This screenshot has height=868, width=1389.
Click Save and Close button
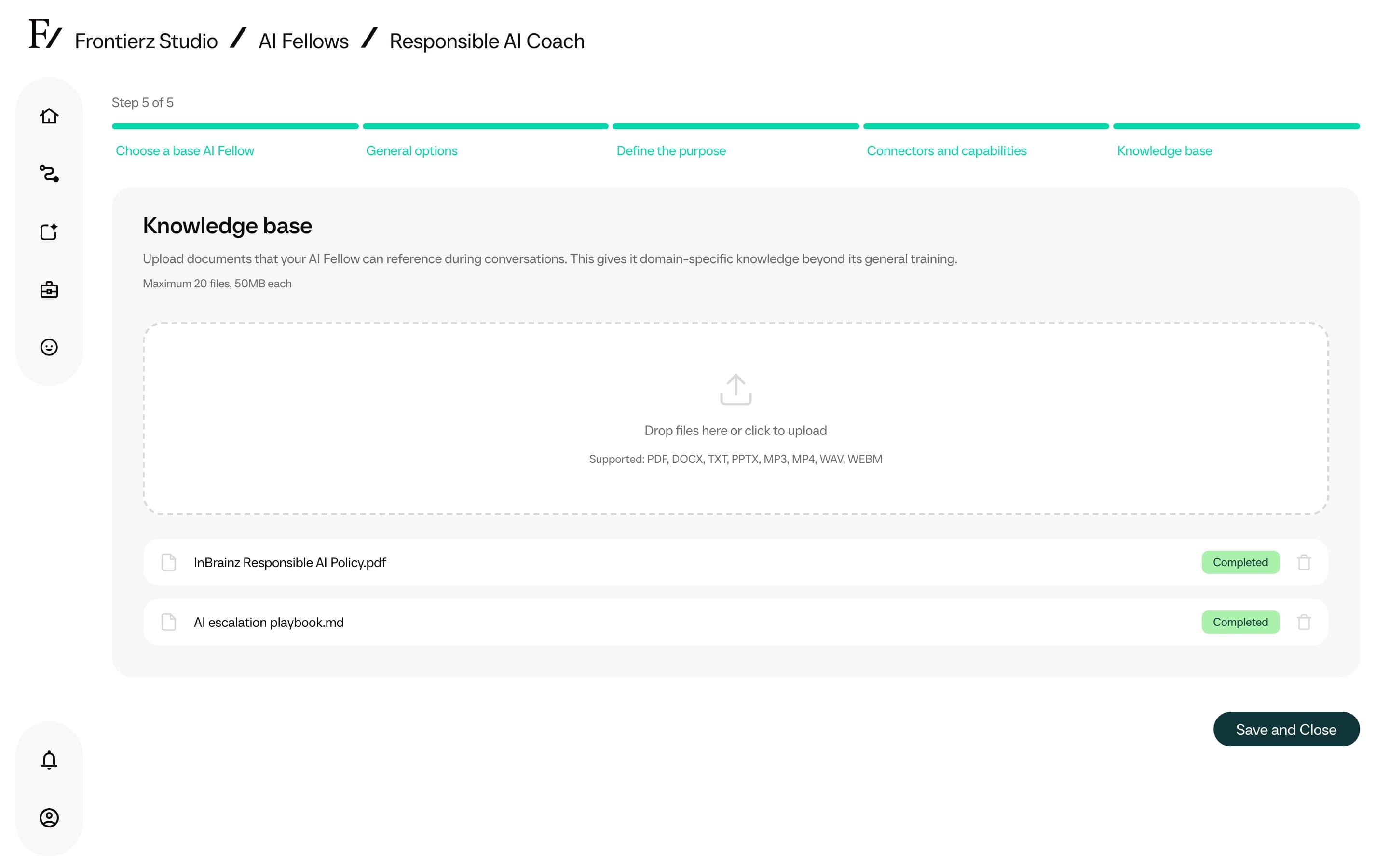click(x=1286, y=729)
